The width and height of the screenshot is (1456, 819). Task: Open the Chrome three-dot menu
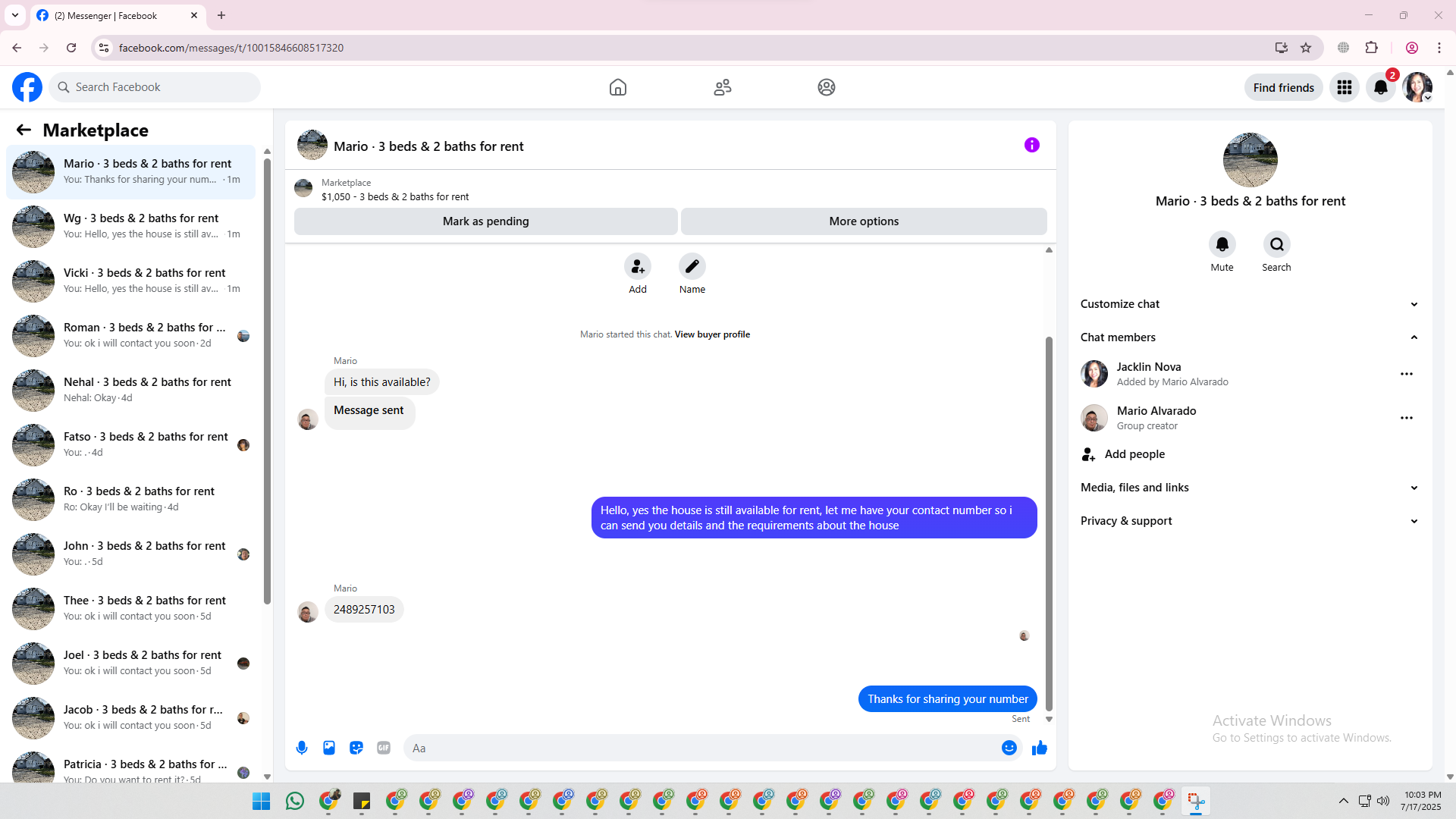coord(1439,48)
